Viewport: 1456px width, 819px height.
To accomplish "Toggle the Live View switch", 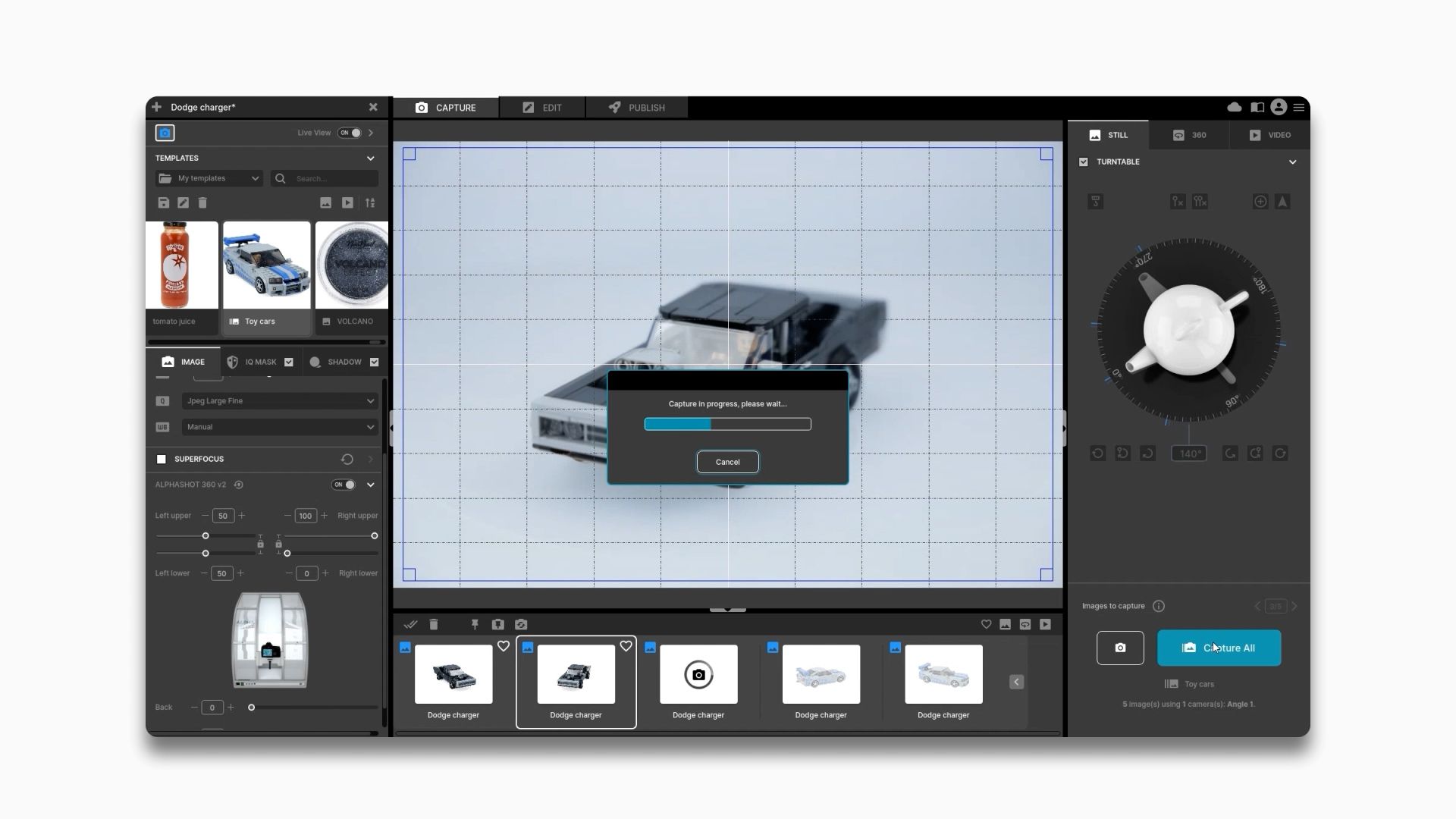I will point(350,133).
